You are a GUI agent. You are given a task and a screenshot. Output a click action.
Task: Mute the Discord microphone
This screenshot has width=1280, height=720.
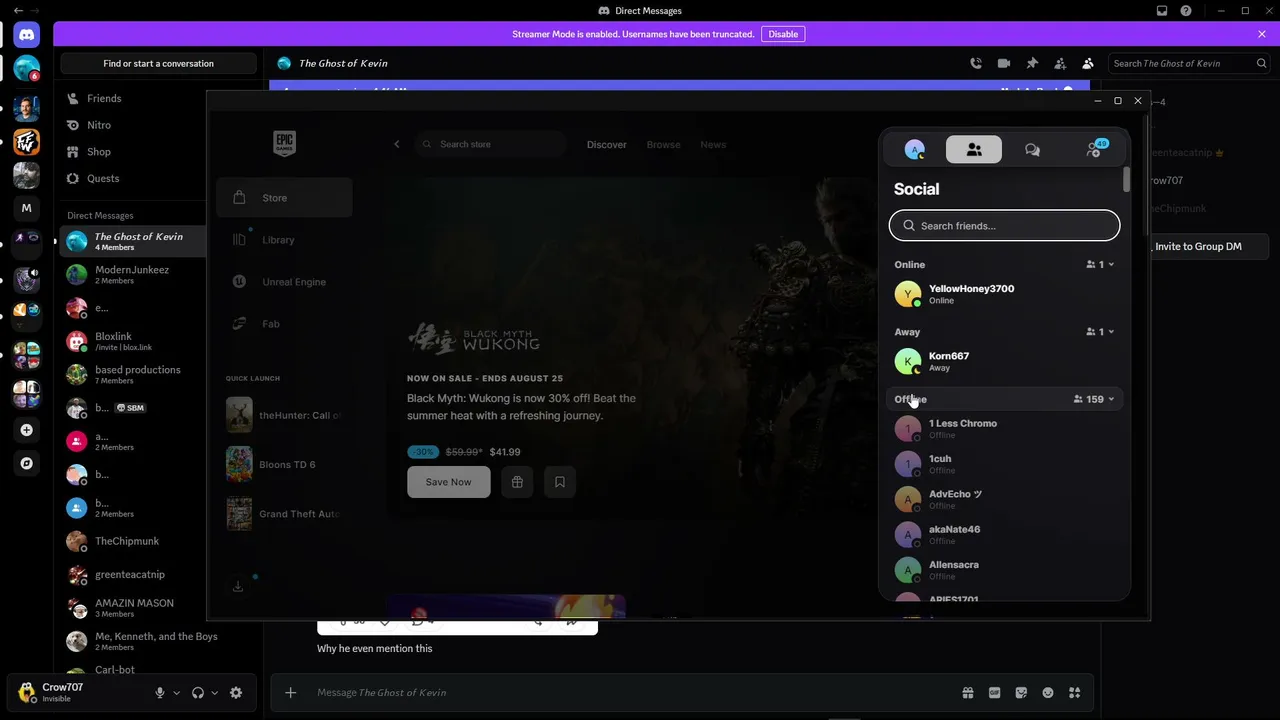(160, 693)
